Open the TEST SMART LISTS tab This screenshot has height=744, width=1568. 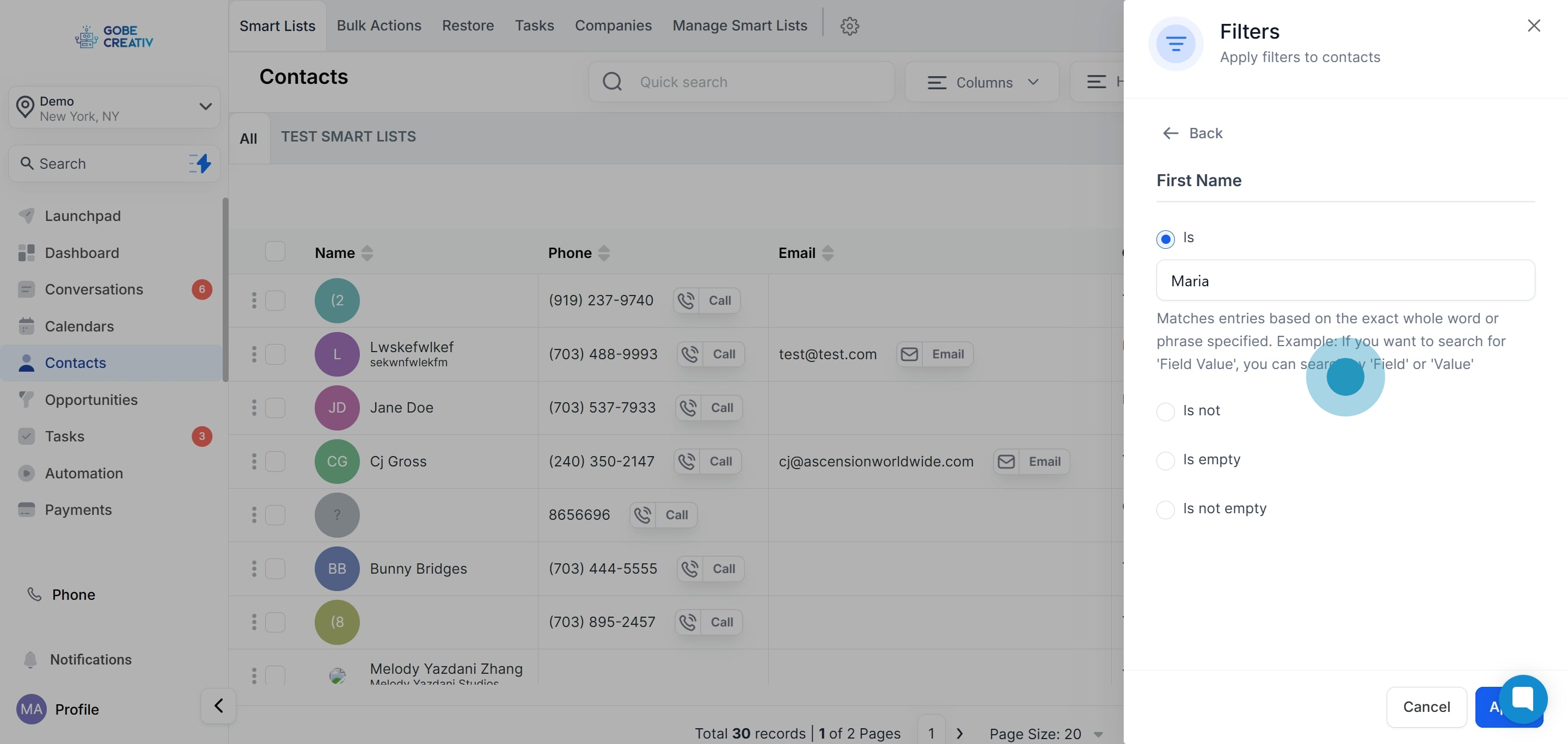(348, 137)
